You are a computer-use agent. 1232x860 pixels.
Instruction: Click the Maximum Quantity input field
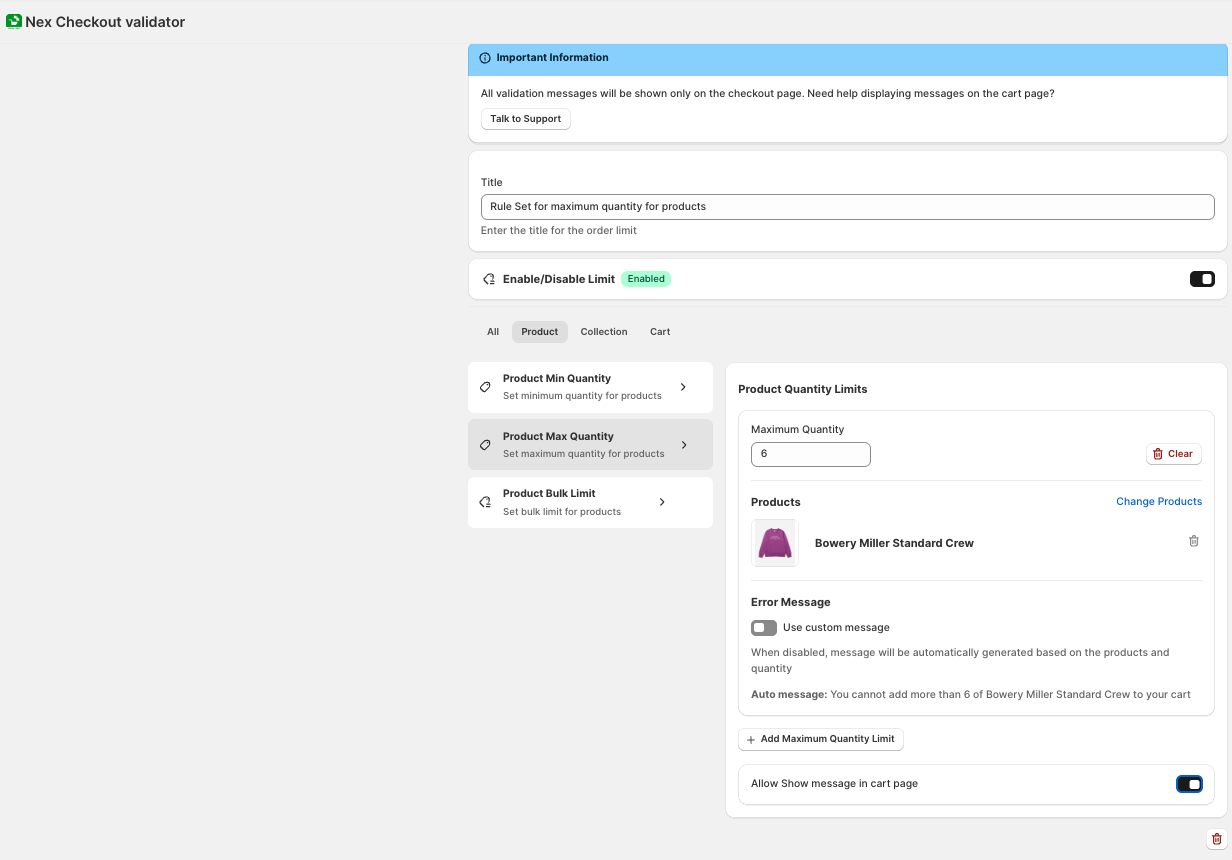(810, 454)
